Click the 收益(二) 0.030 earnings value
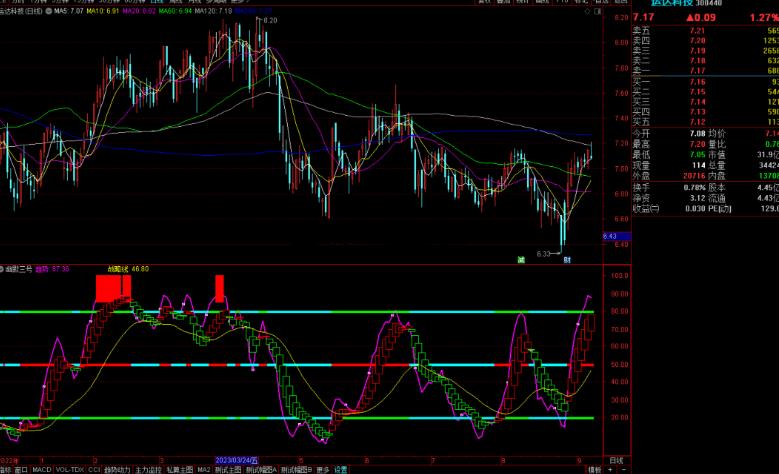This screenshot has height=474, width=779. [x=696, y=209]
